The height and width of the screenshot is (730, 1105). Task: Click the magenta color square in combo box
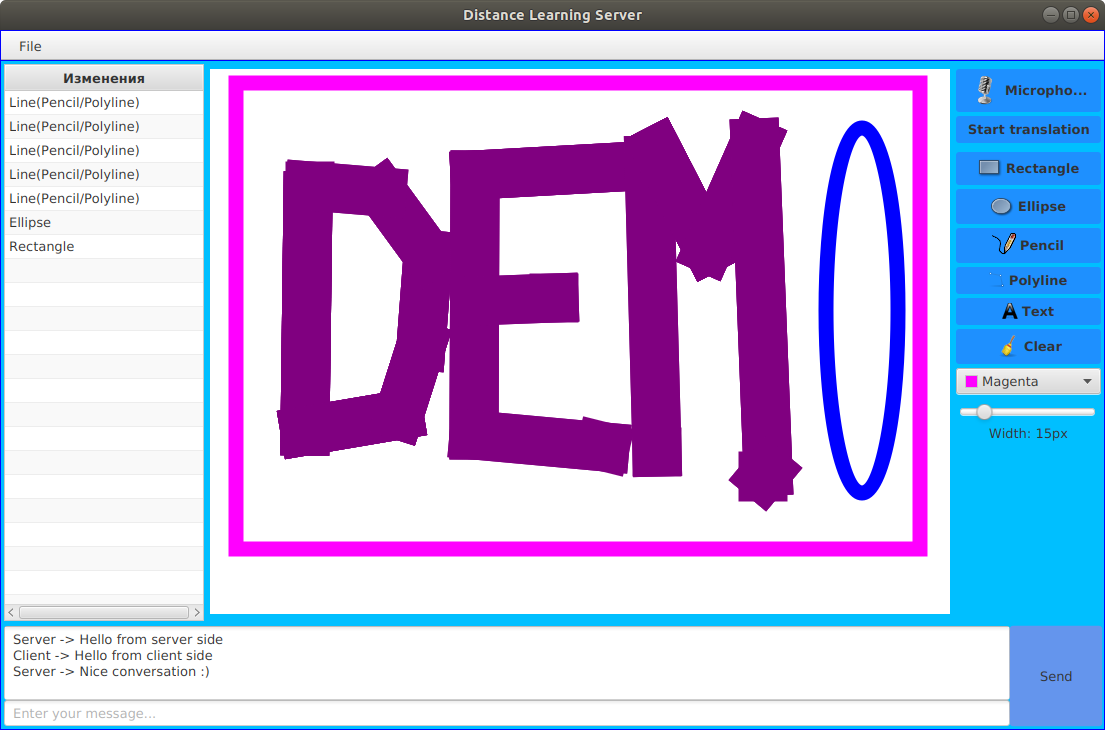971,382
